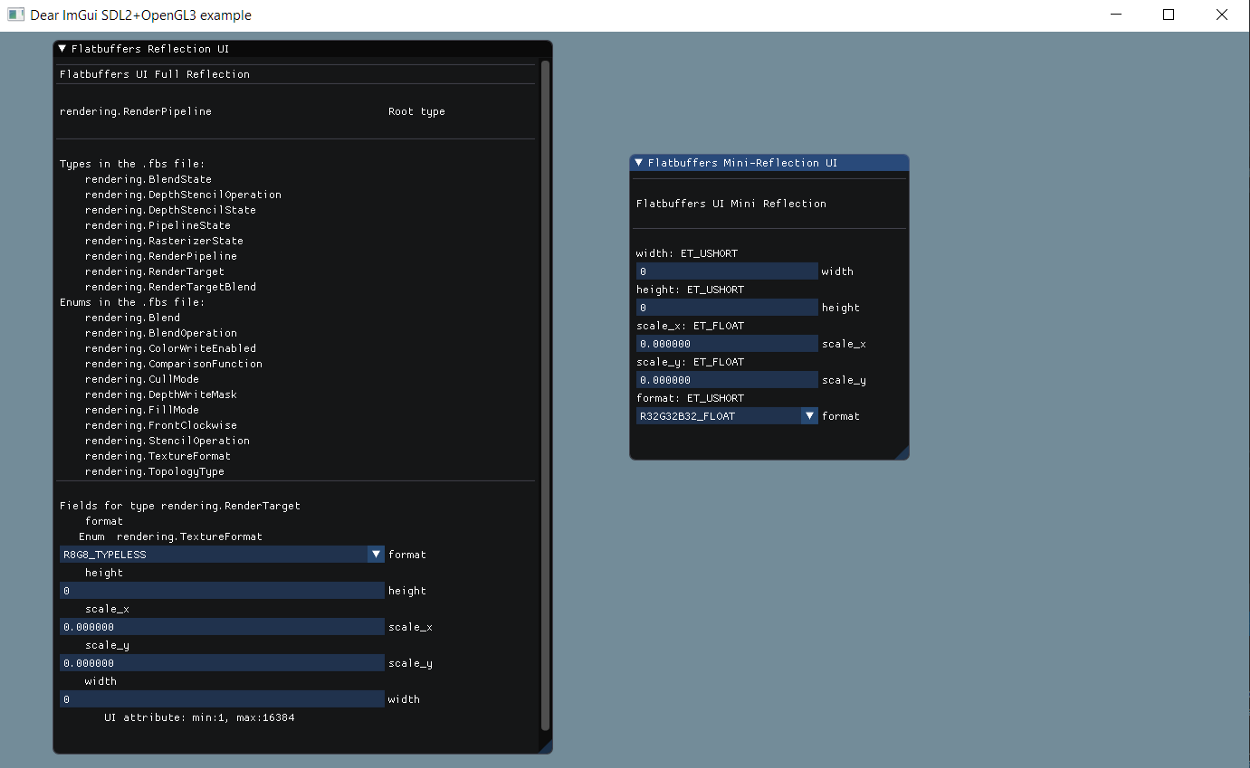Click the Flatbuffers Mini-Reflection UI title bar

pos(770,162)
